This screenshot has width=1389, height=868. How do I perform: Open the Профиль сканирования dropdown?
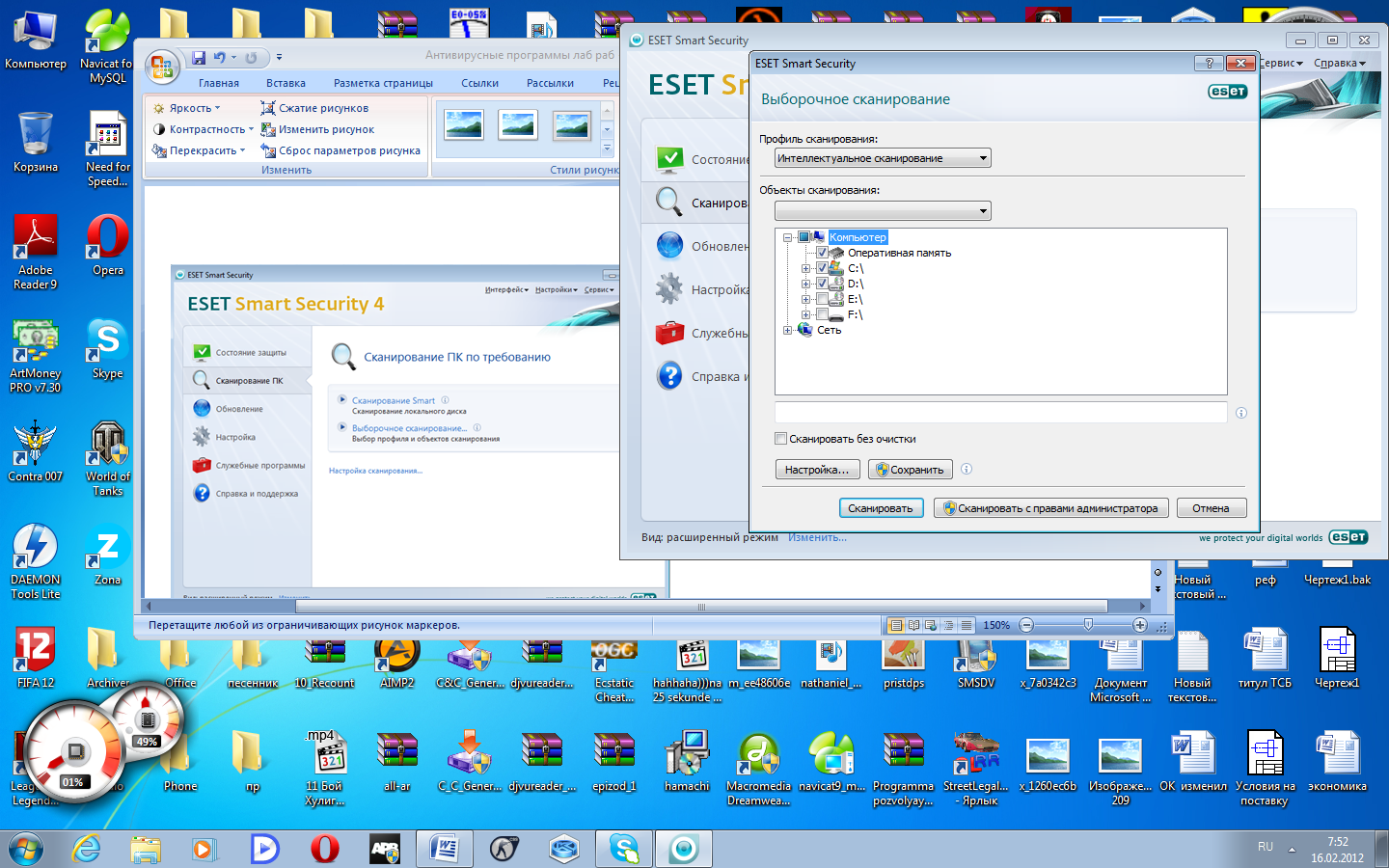coord(883,158)
